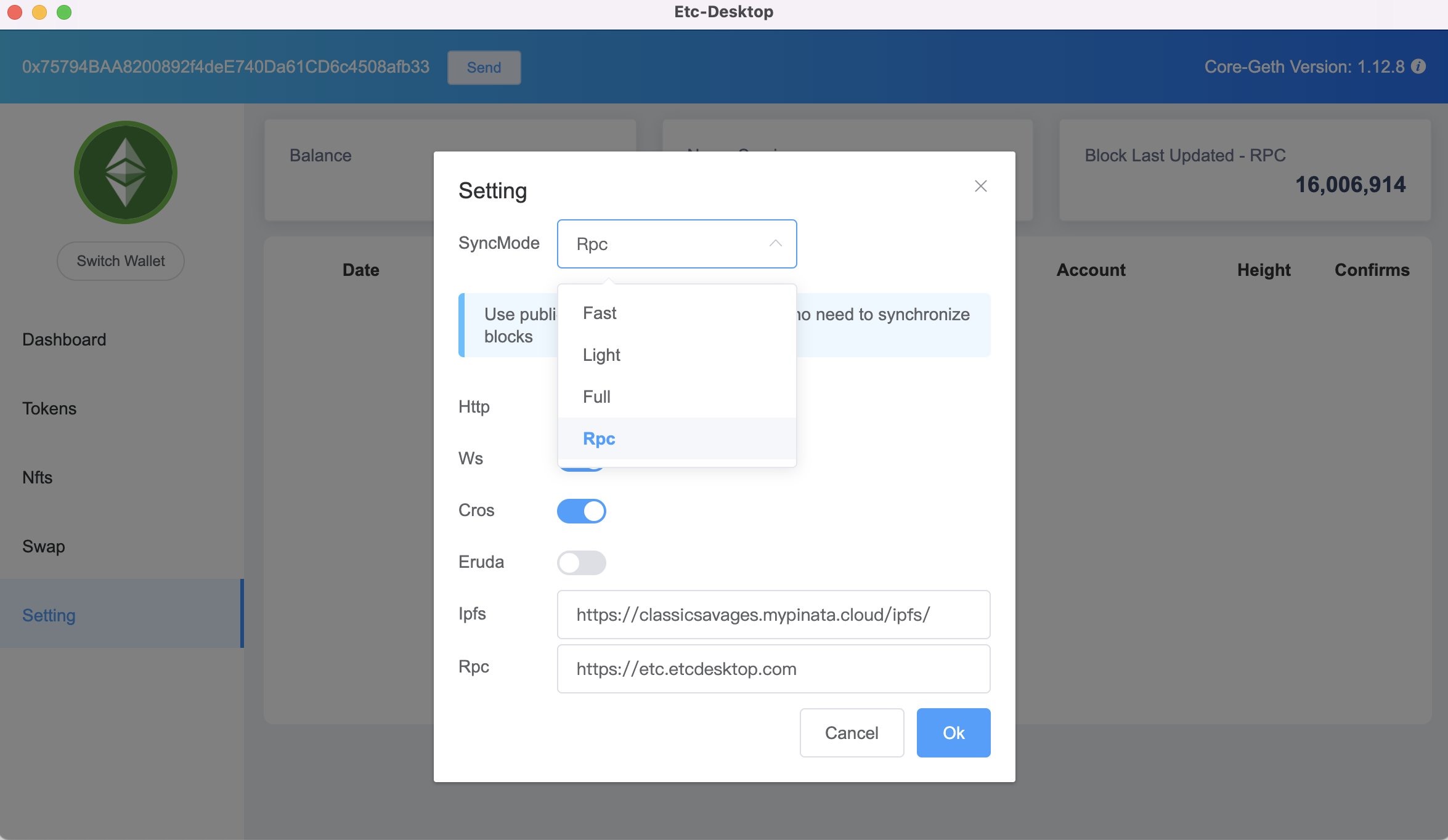Confirm settings with Ok button
This screenshot has width=1448, height=840.
953,733
